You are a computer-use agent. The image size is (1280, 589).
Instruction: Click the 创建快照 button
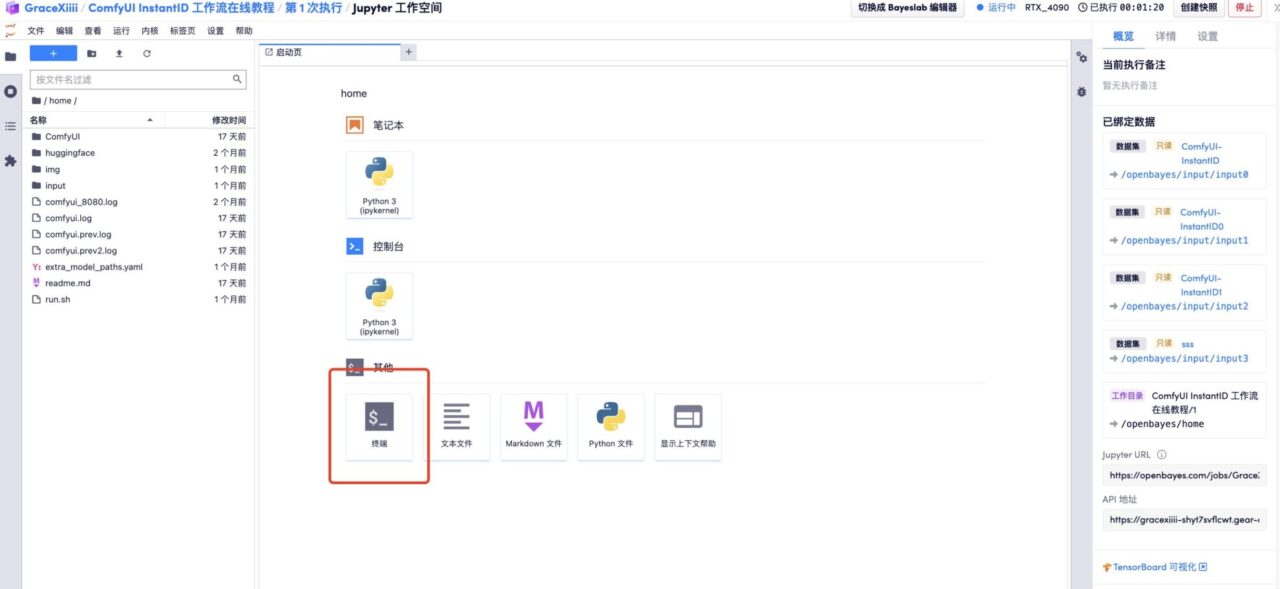(1199, 8)
